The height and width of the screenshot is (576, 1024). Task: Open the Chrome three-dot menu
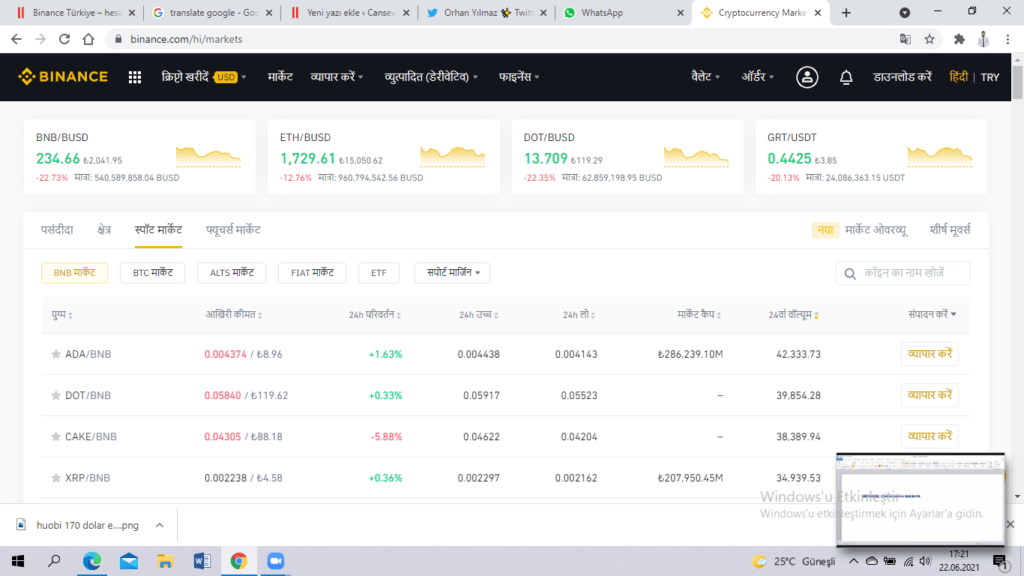pos(1008,39)
